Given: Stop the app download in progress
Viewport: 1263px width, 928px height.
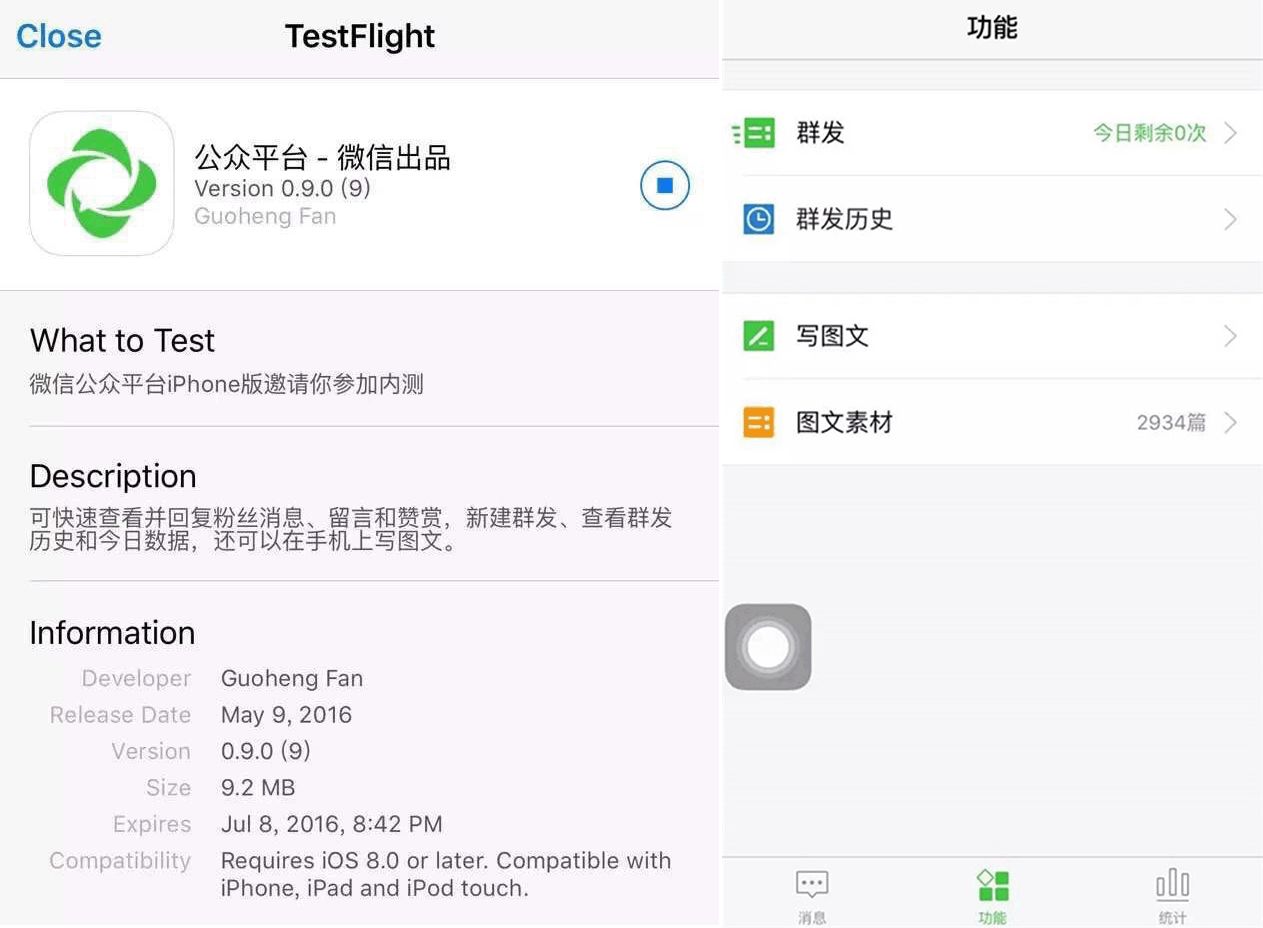Looking at the screenshot, I should [x=665, y=185].
